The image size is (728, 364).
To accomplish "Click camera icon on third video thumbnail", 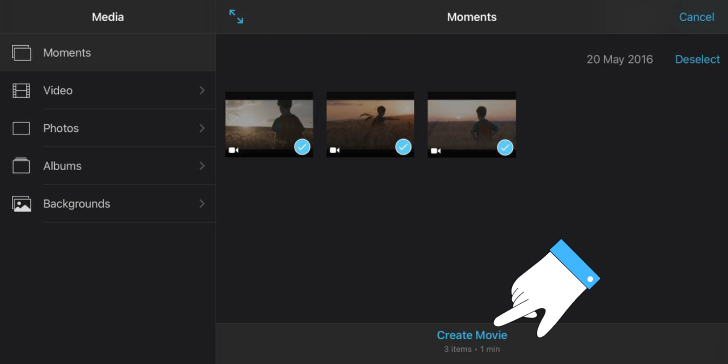I will [x=436, y=151].
